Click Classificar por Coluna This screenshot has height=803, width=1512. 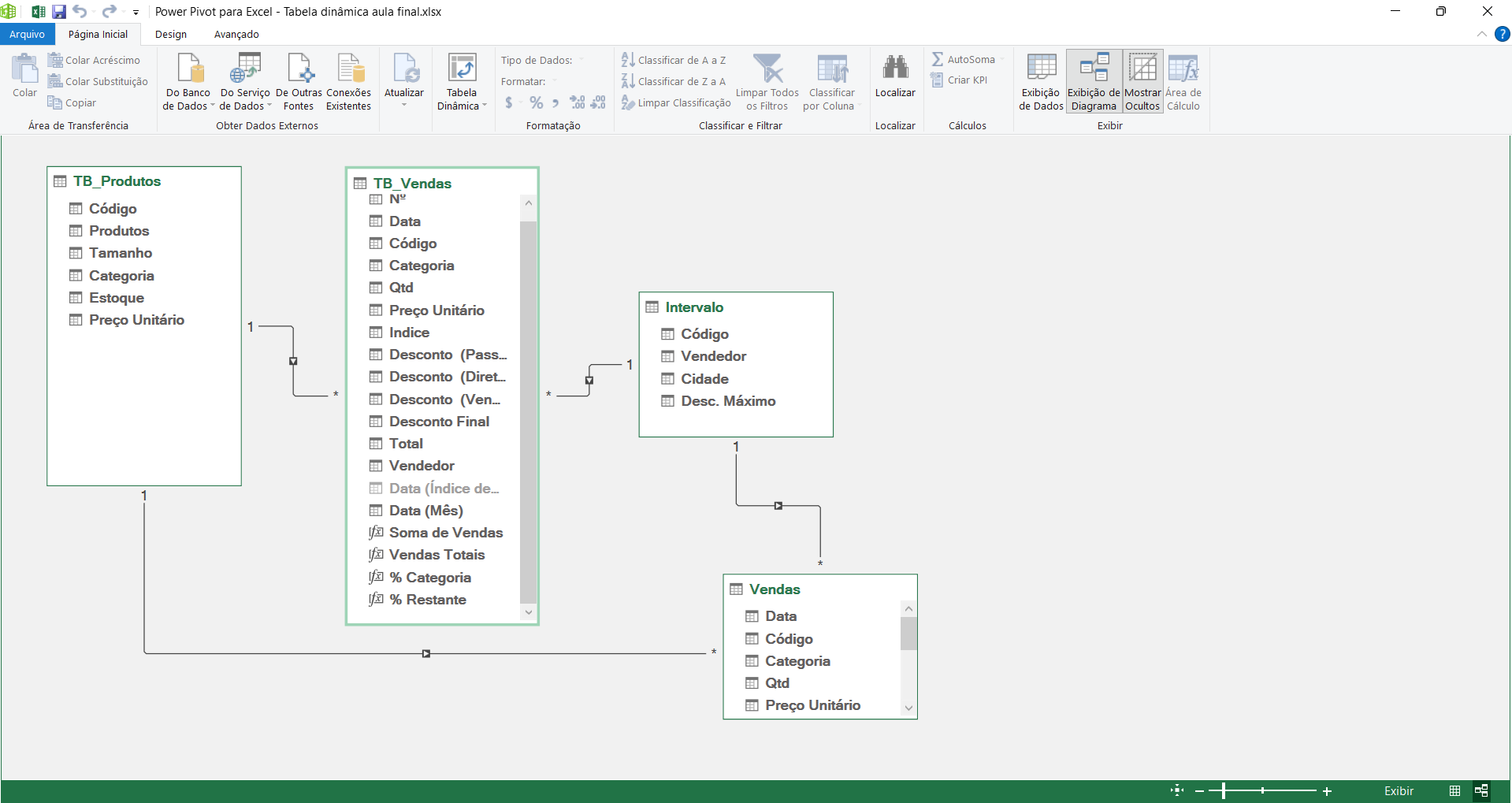[832, 83]
